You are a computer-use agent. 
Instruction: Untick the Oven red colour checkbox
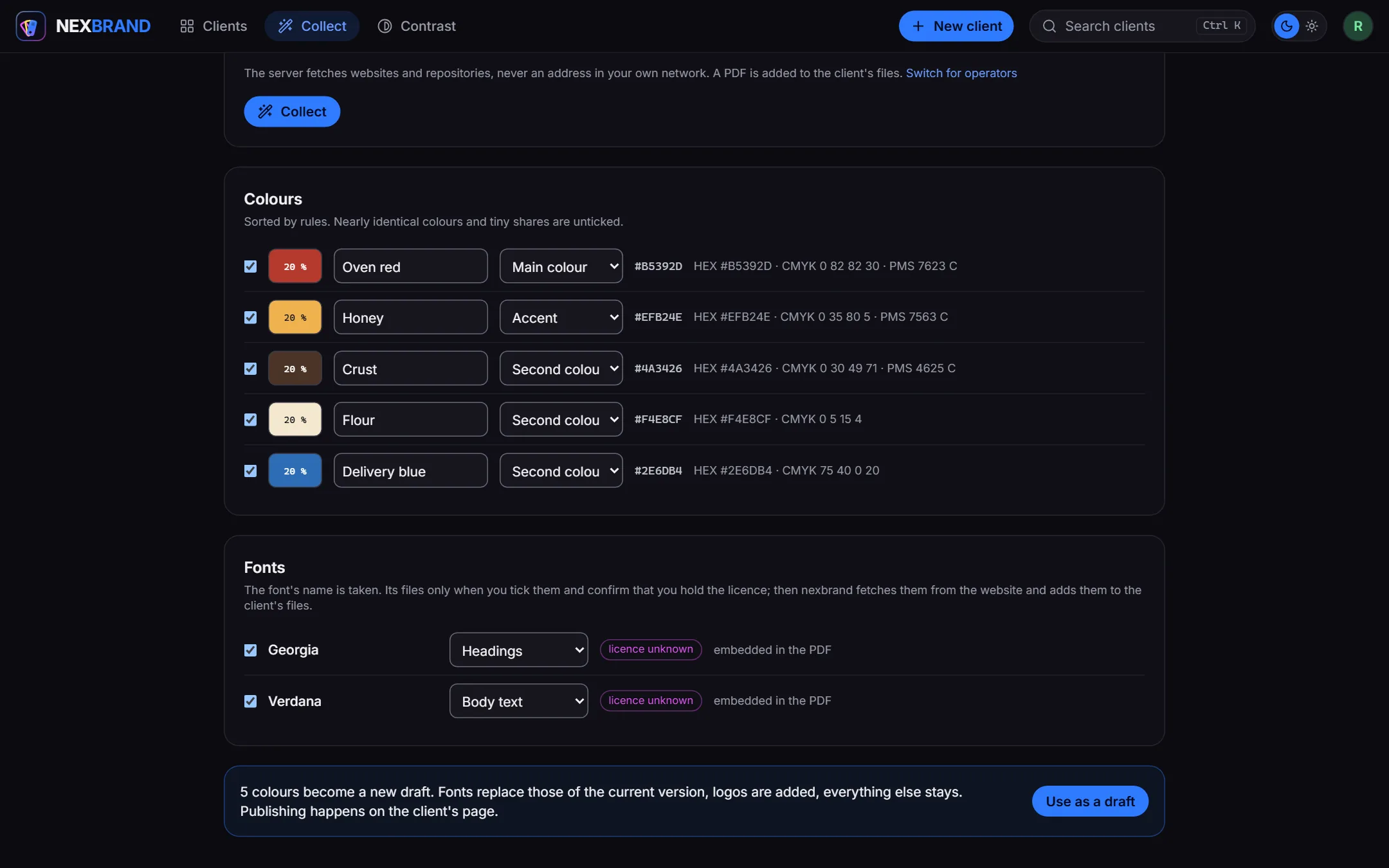click(x=250, y=266)
